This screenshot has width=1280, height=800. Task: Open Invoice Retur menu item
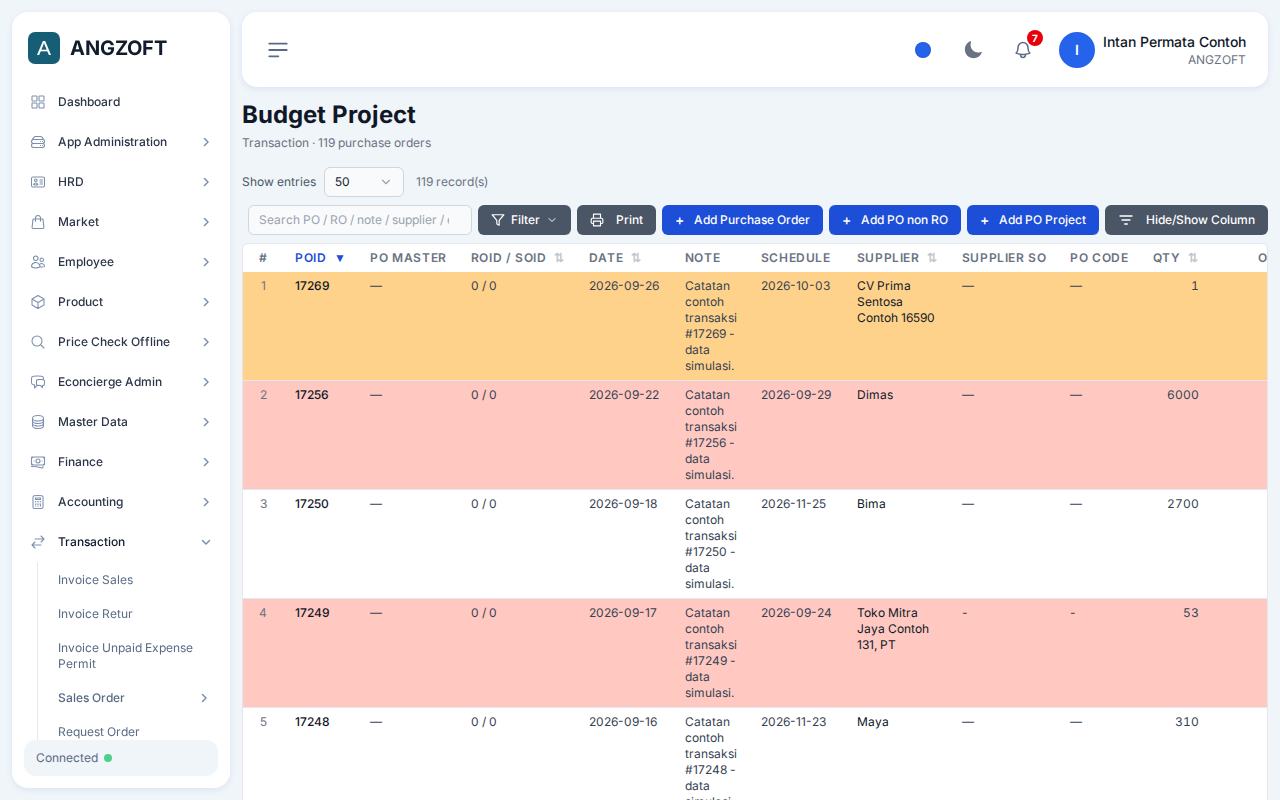tap(95, 614)
